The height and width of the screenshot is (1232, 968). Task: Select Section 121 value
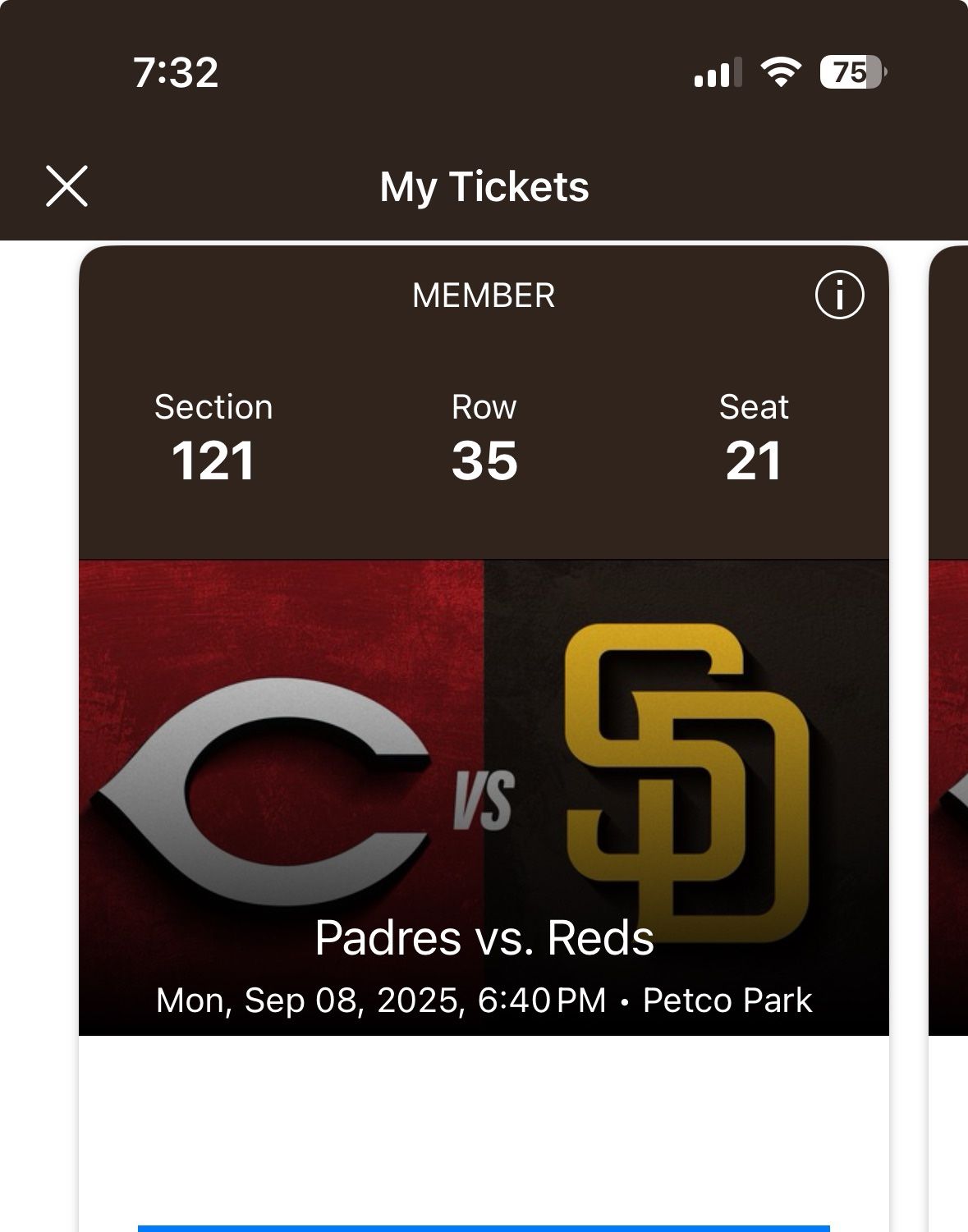coord(213,460)
